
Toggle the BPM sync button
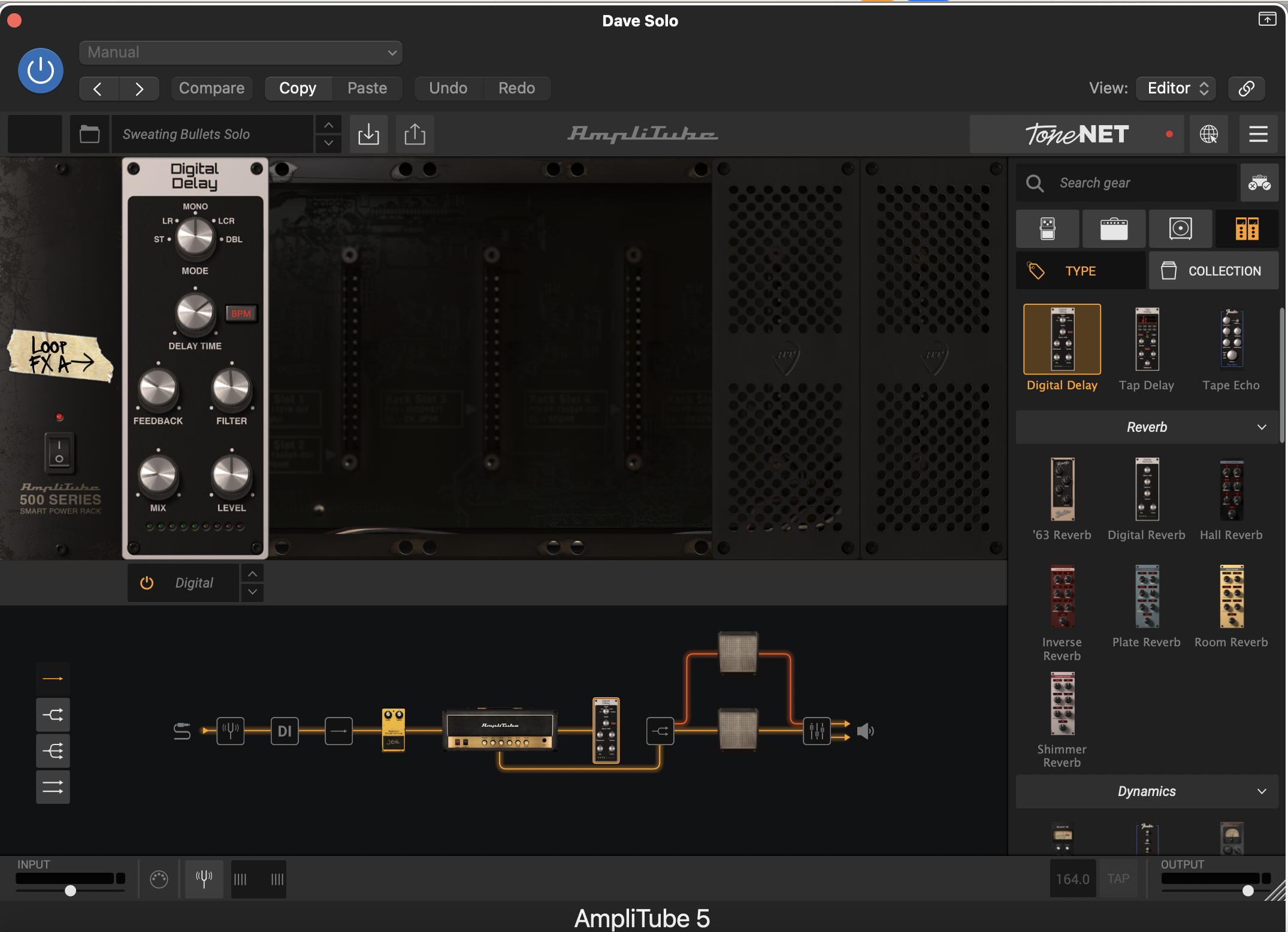tap(241, 313)
